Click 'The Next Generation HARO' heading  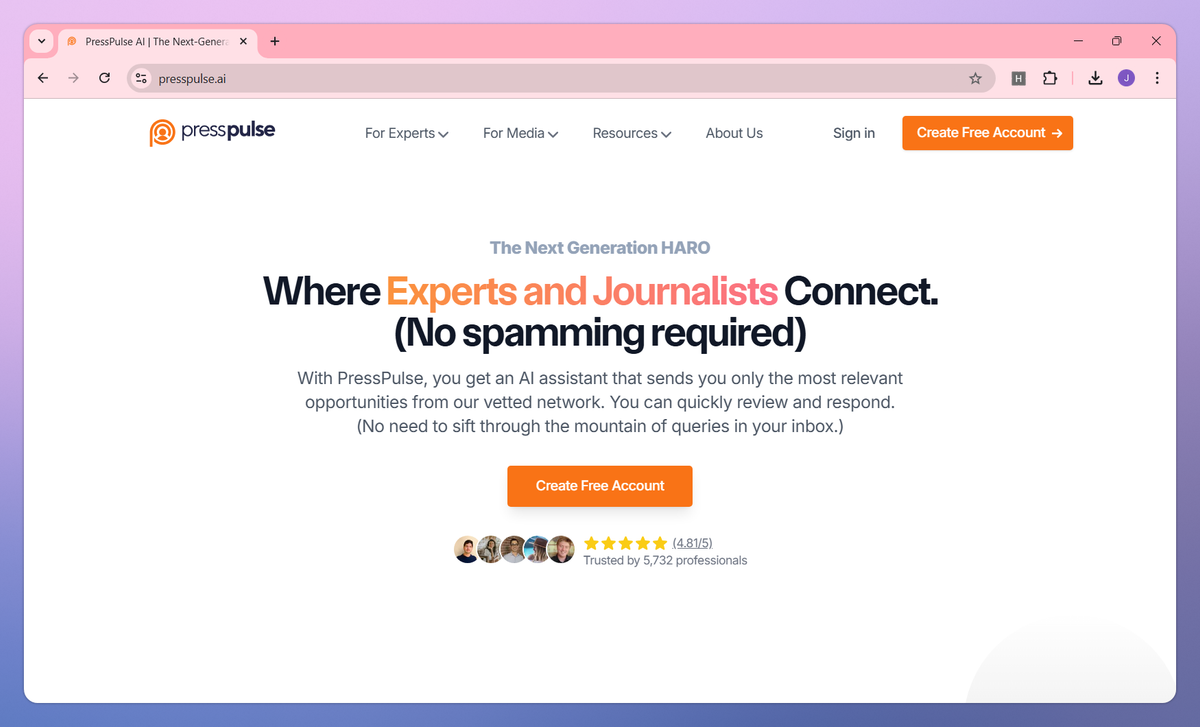(600, 248)
